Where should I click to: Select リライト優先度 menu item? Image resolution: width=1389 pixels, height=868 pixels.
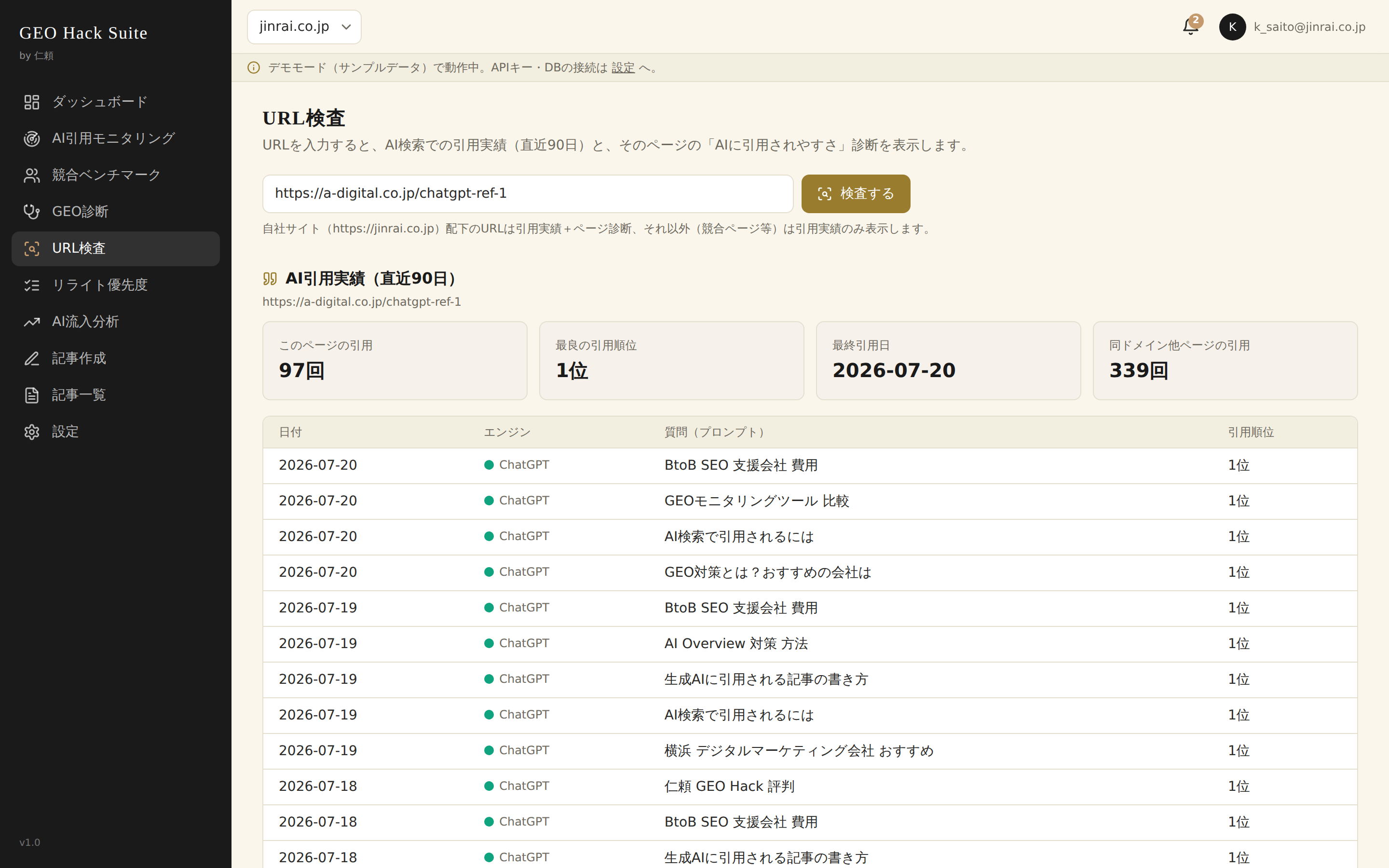115,285
